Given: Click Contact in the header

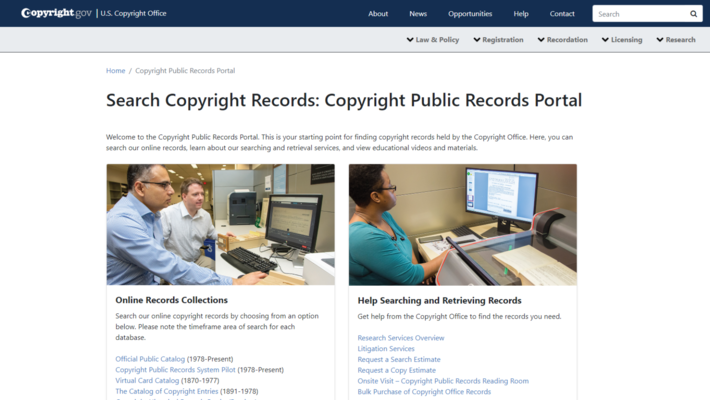Looking at the screenshot, I should click(x=562, y=14).
